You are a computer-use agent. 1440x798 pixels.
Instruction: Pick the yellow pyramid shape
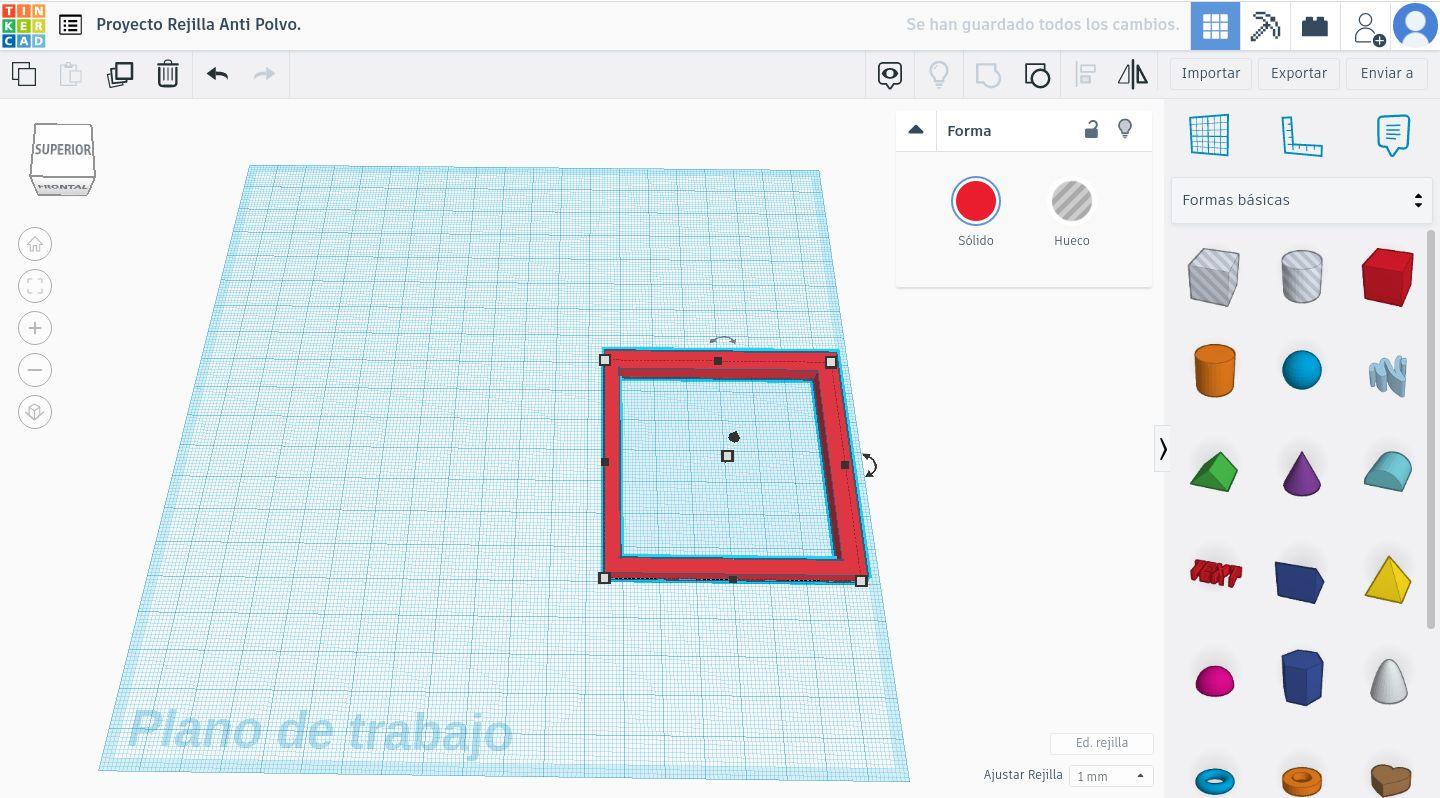1388,579
